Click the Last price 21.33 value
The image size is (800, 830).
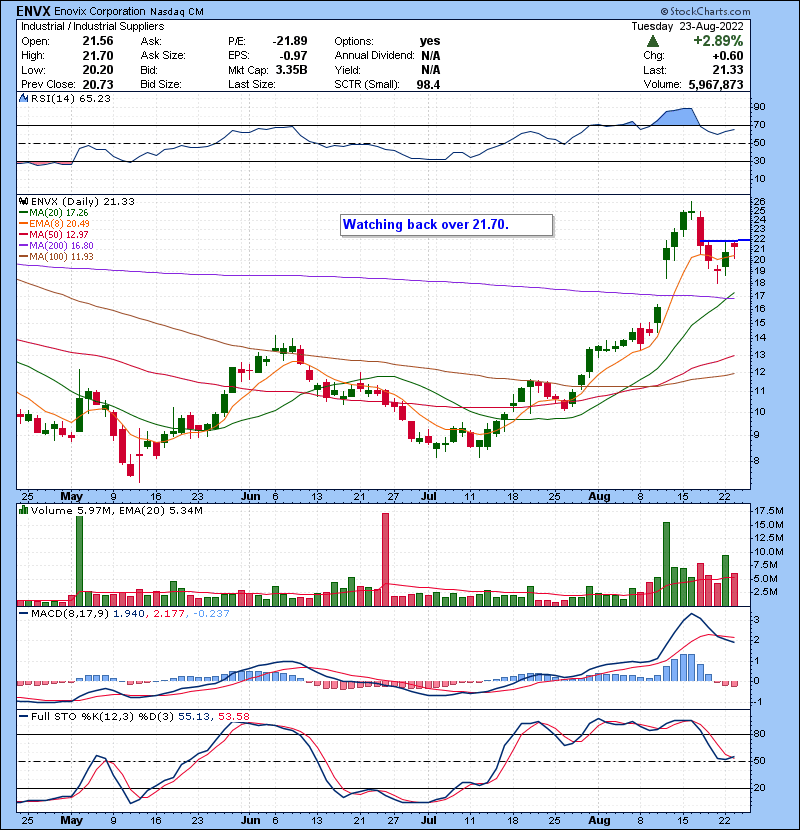pos(727,70)
